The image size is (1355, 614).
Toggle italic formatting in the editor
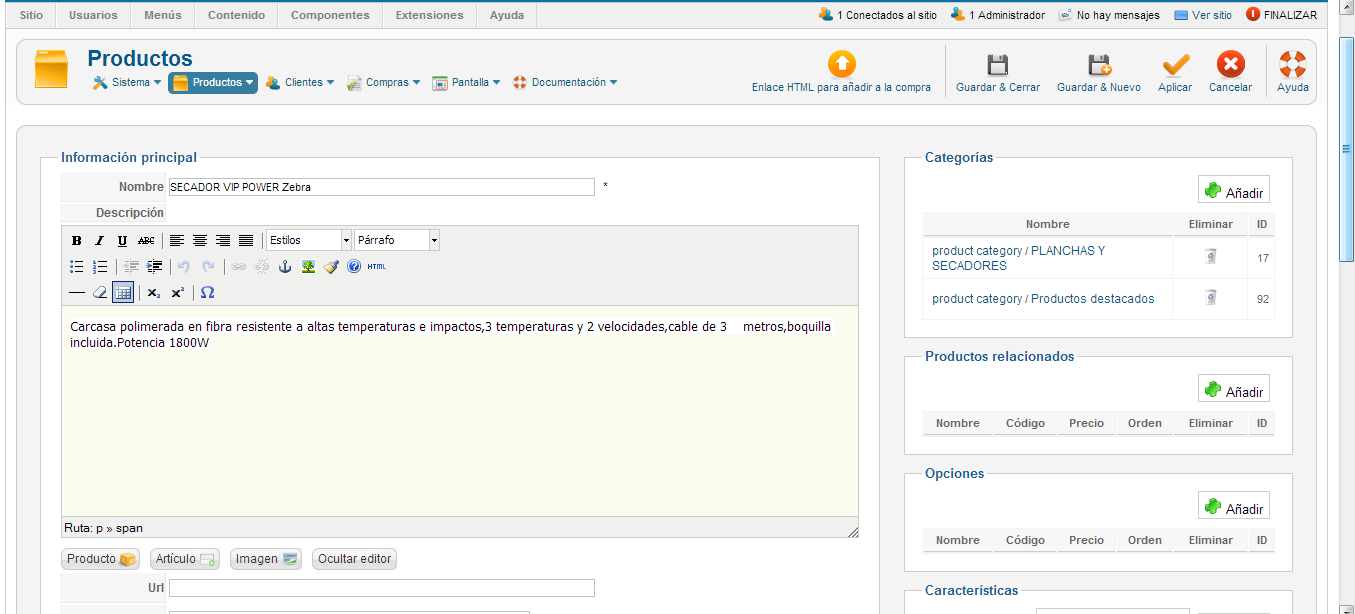point(99,241)
